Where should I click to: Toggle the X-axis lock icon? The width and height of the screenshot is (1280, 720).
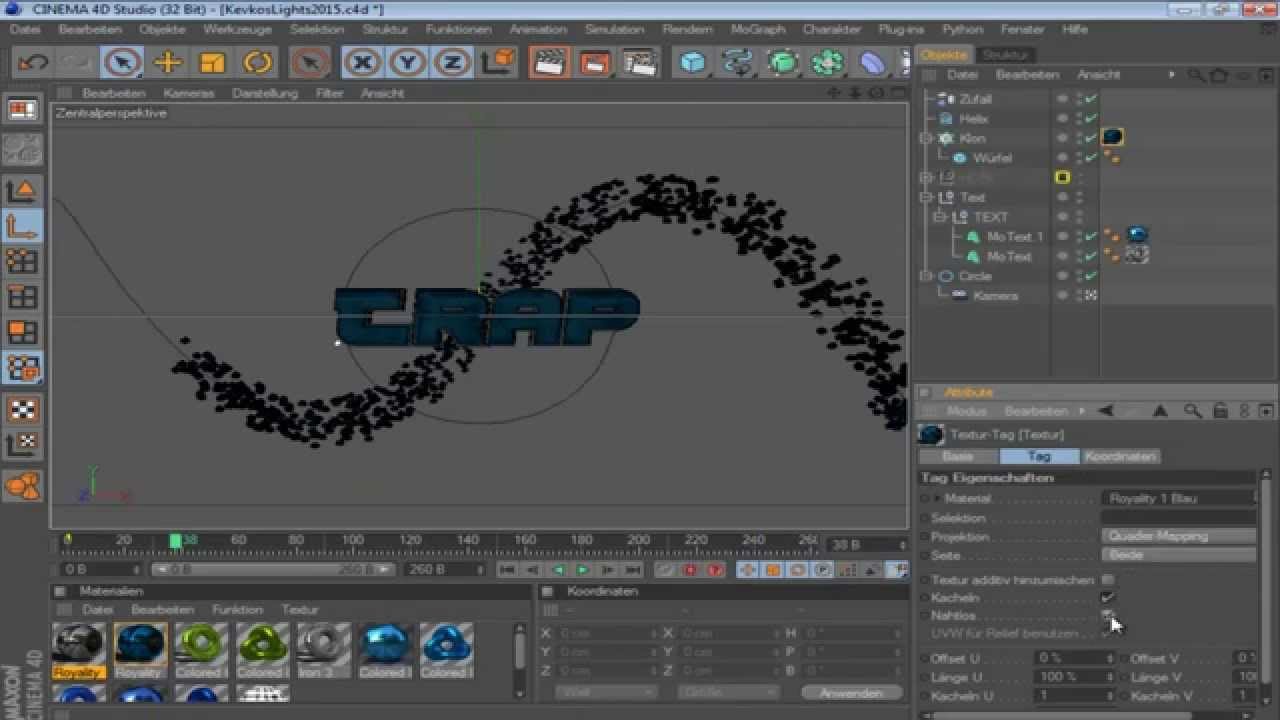click(x=362, y=63)
